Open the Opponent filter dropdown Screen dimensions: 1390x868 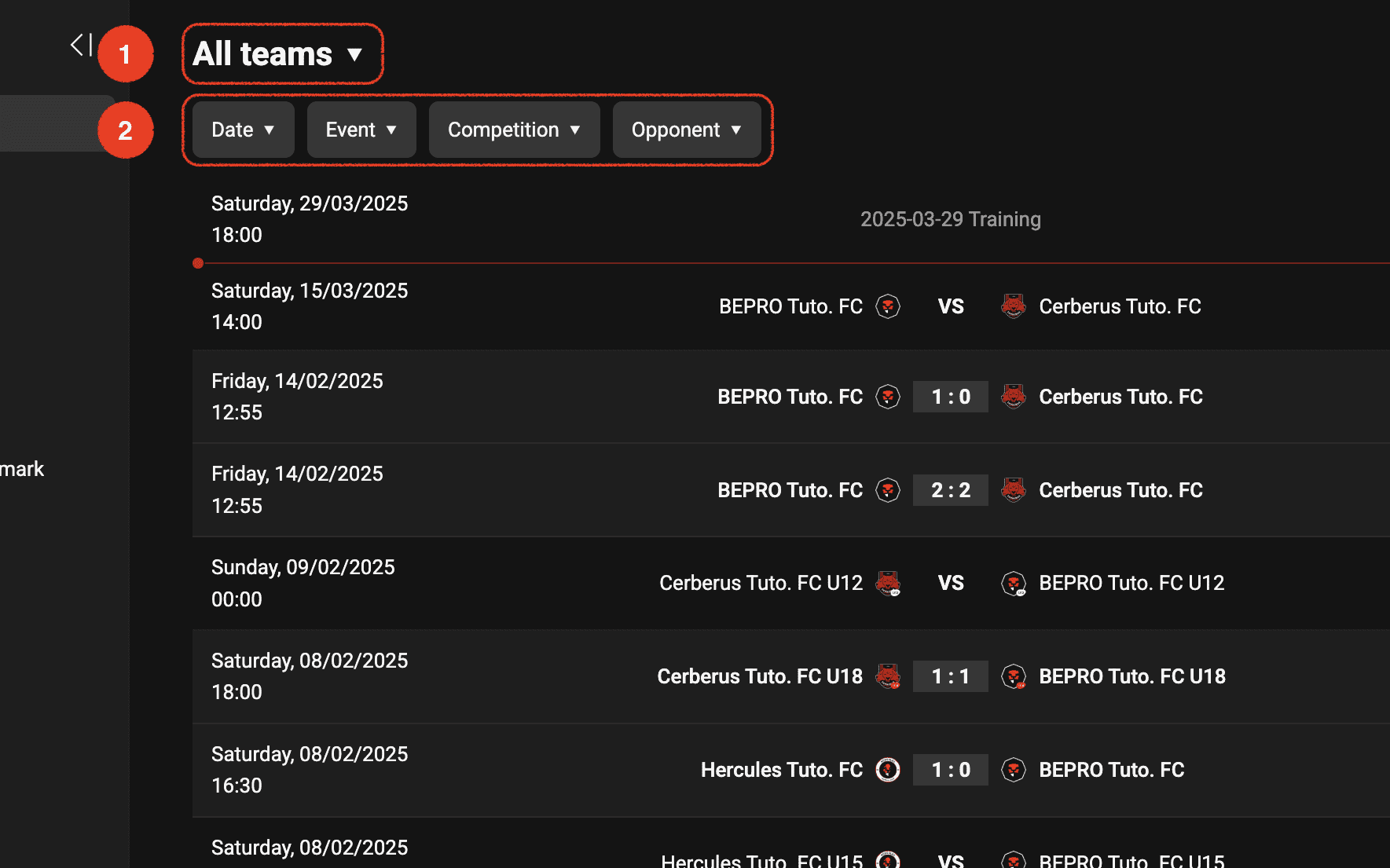[687, 130]
